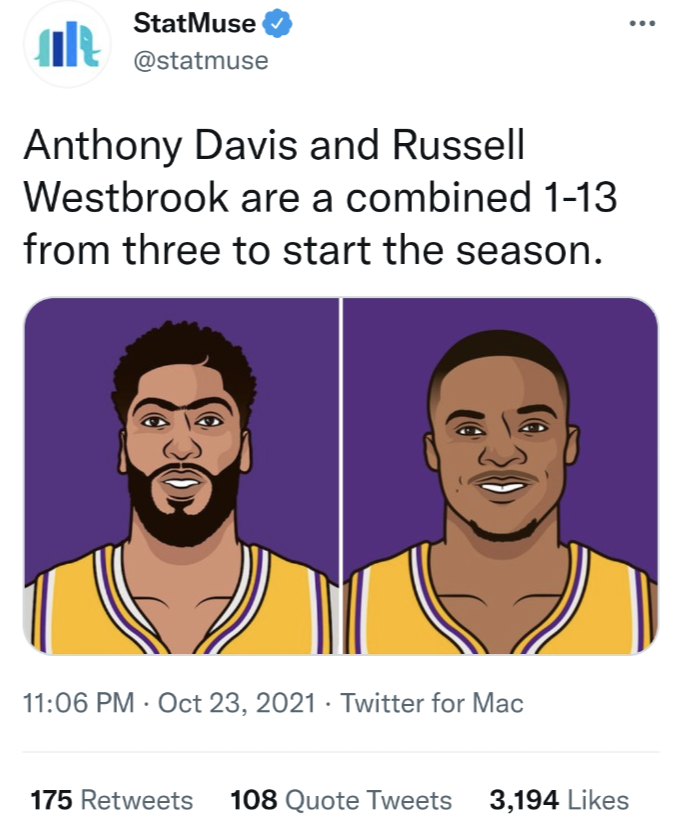This screenshot has height=830, width=686.
Task: Open the Russell Westbrook illustration
Action: (x=501, y=476)
